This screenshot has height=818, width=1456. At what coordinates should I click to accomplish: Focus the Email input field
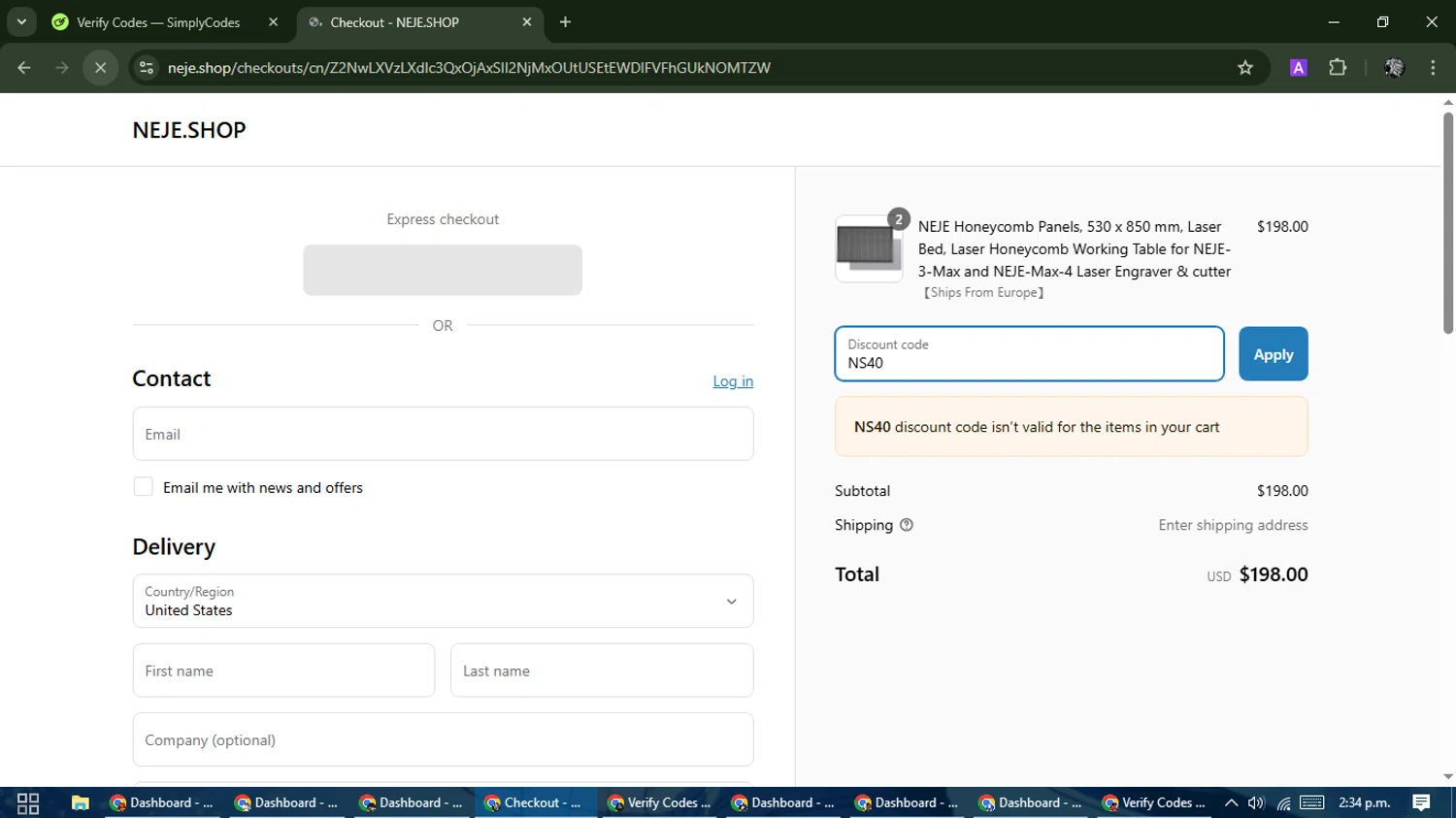443,434
